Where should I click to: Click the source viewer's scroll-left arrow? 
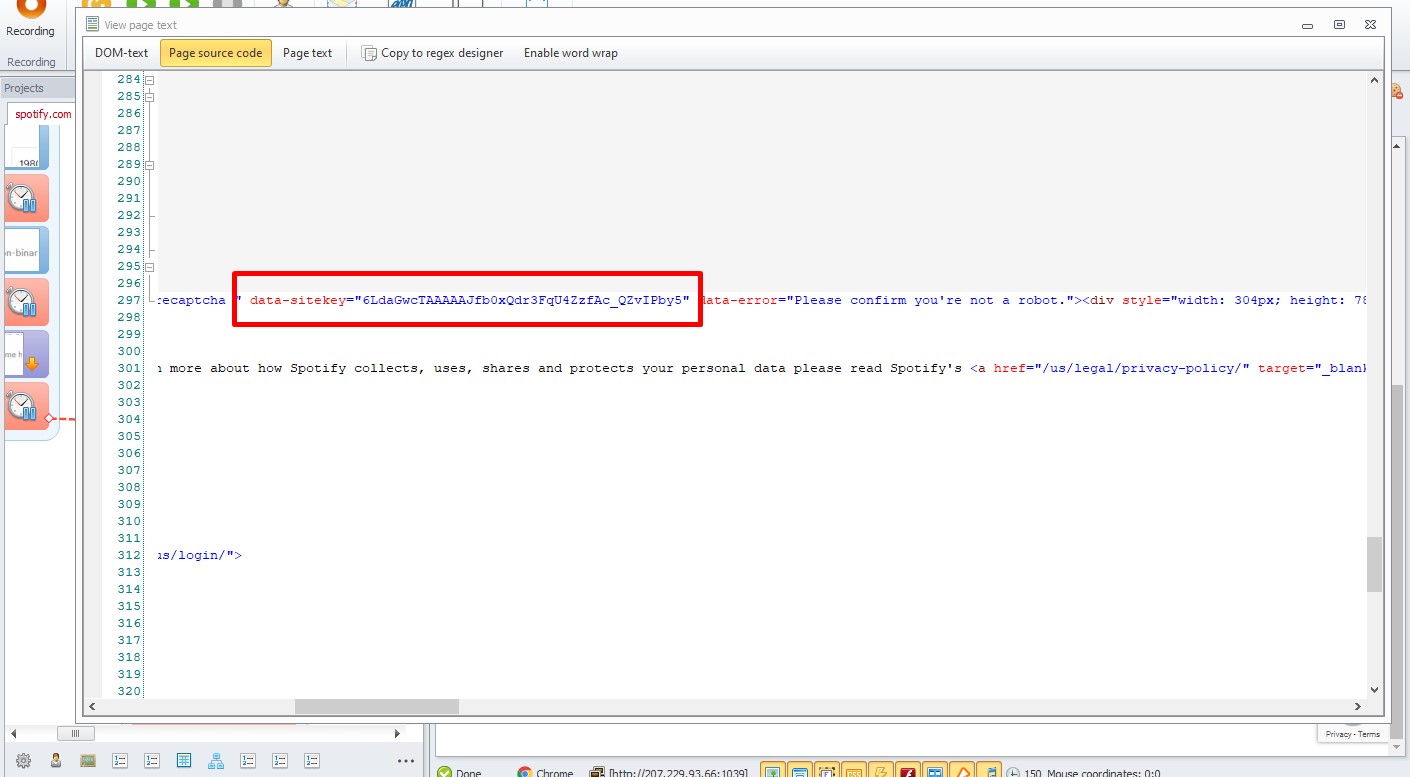tap(93, 706)
